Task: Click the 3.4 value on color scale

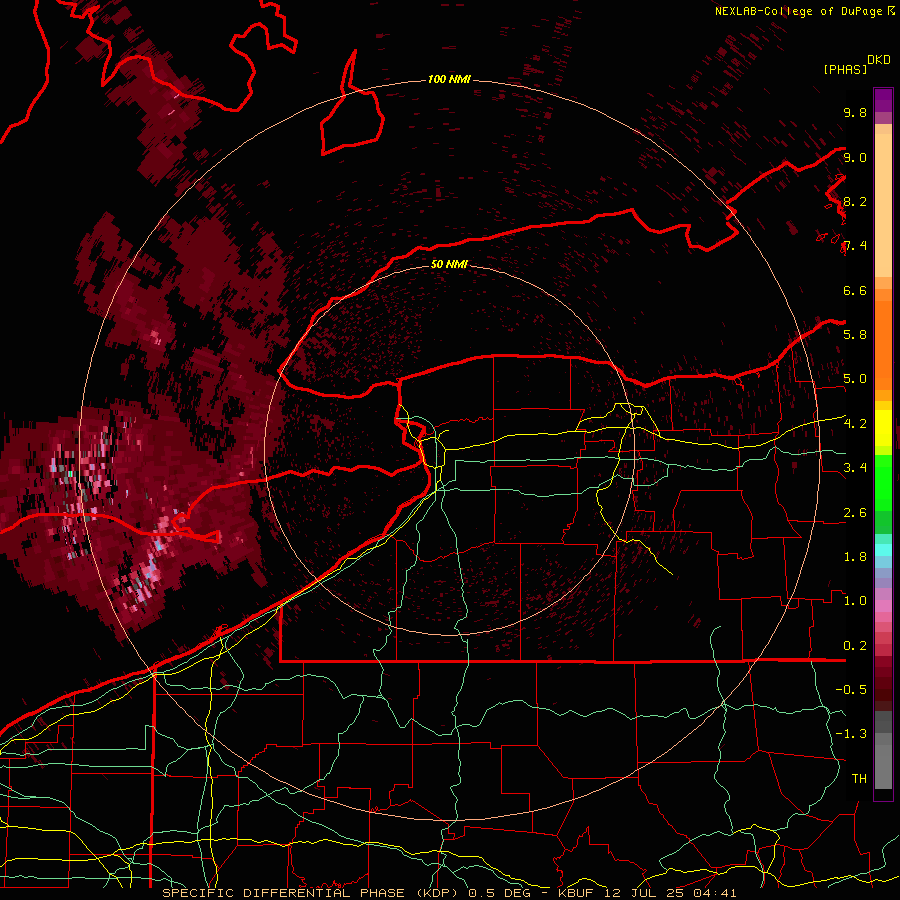Action: click(x=855, y=468)
